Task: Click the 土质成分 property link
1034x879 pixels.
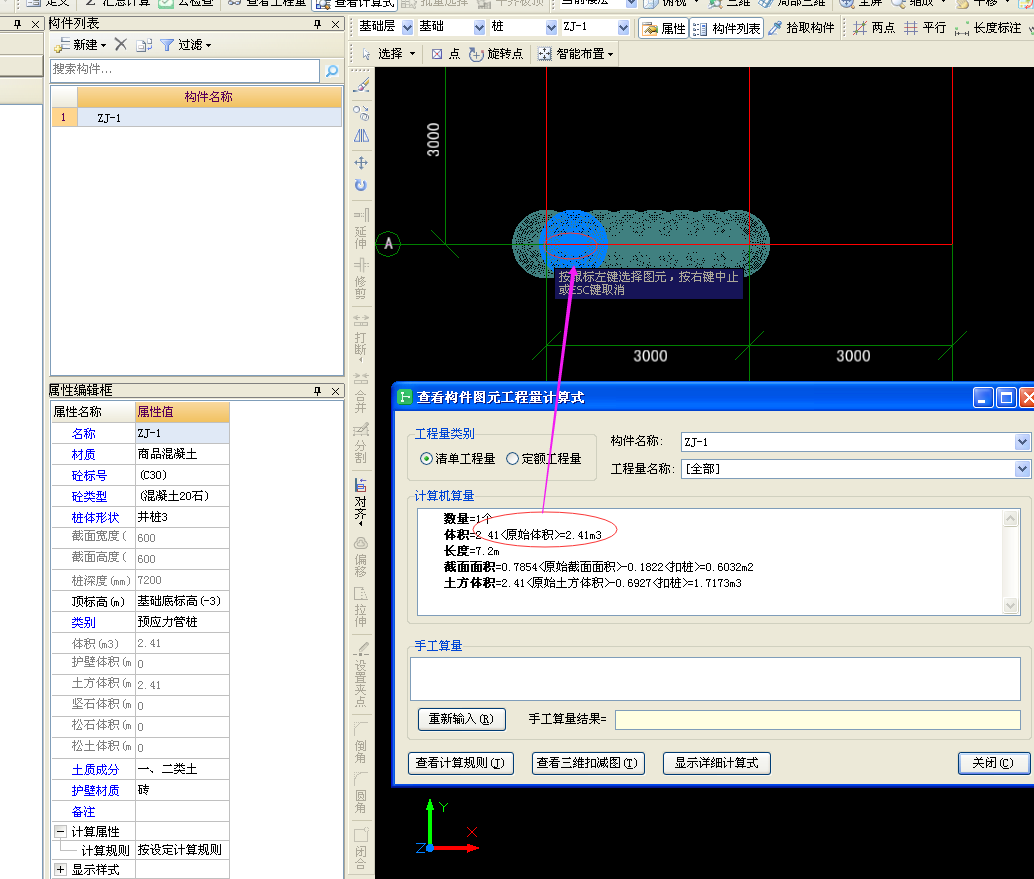Action: pyautogui.click(x=95, y=770)
